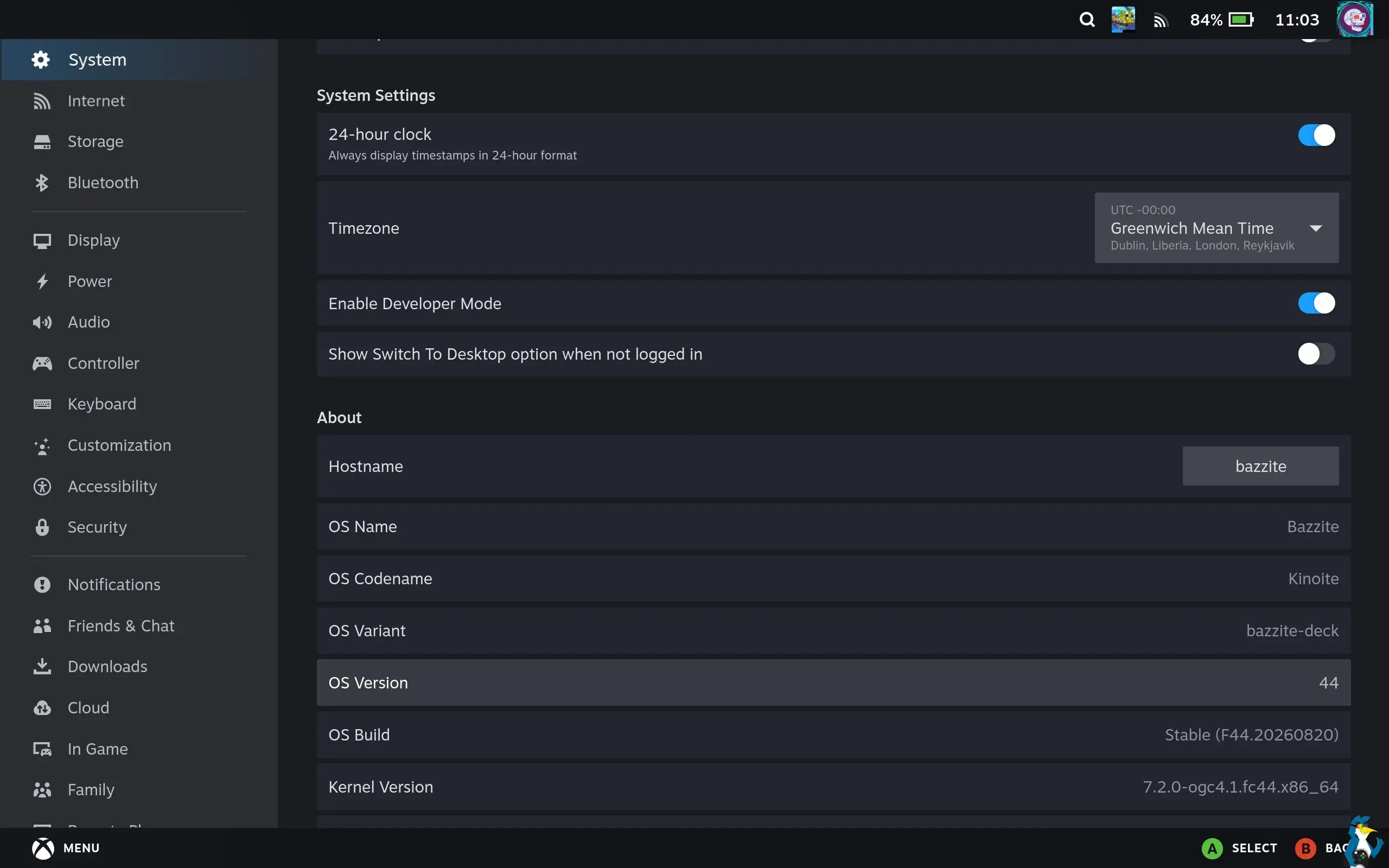Click the Family group icon
This screenshot has width=1389, height=868.
[x=42, y=790]
